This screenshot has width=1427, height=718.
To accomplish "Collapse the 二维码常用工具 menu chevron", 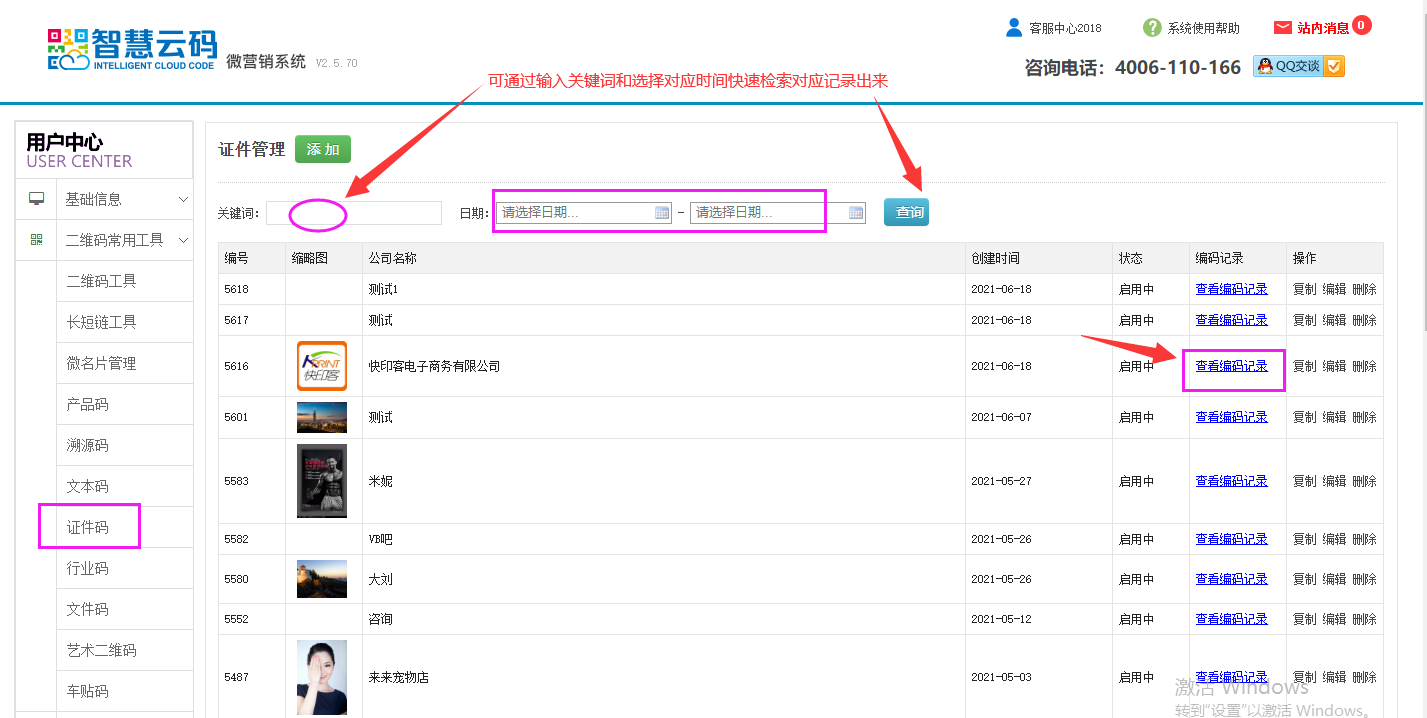I will (x=183, y=240).
